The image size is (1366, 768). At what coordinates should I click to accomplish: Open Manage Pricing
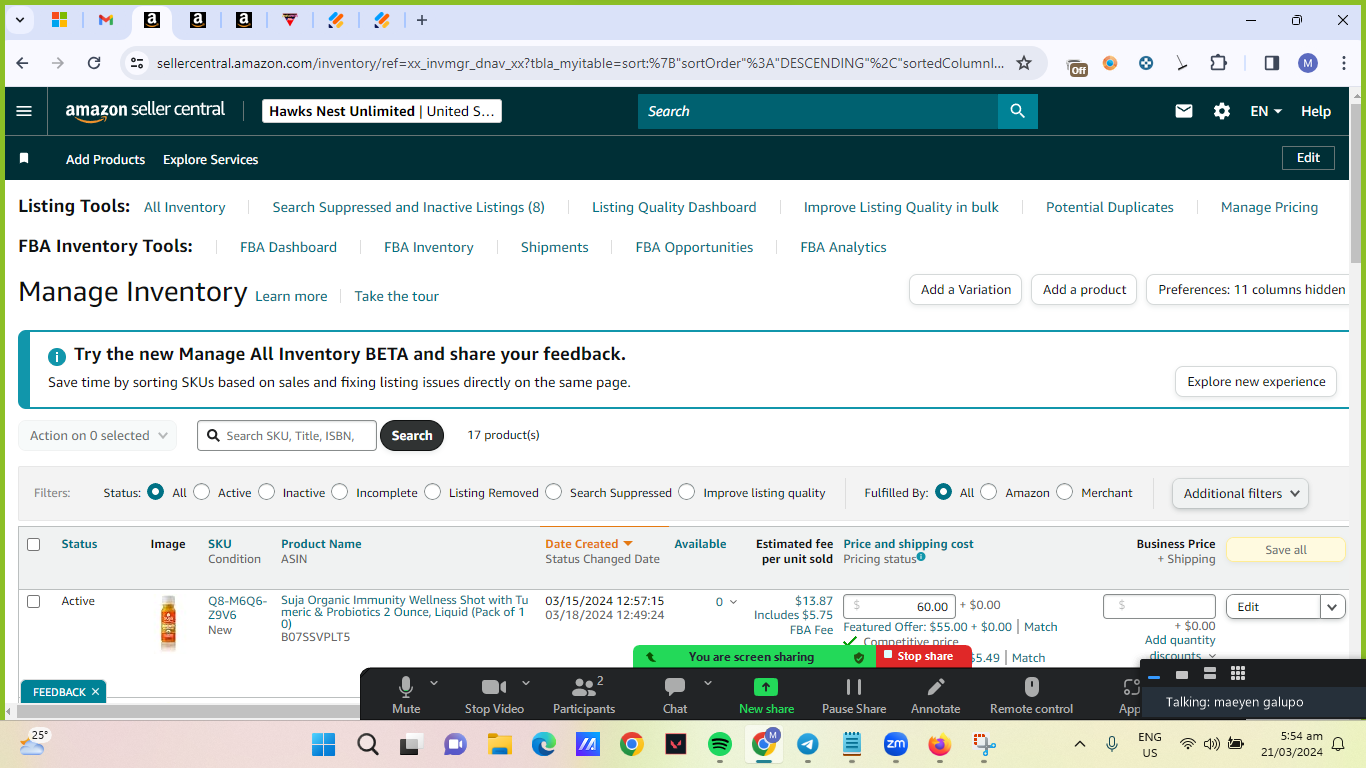1269,207
